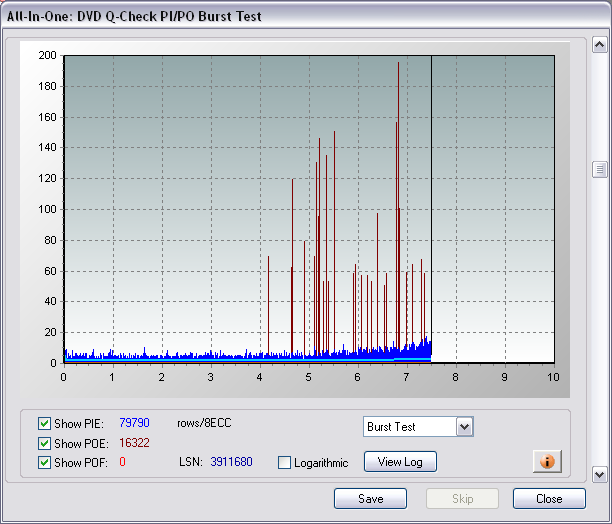Click the scroll down arrow on the right scrollbar
Image resolution: width=612 pixels, height=524 pixels.
pyautogui.click(x=600, y=474)
